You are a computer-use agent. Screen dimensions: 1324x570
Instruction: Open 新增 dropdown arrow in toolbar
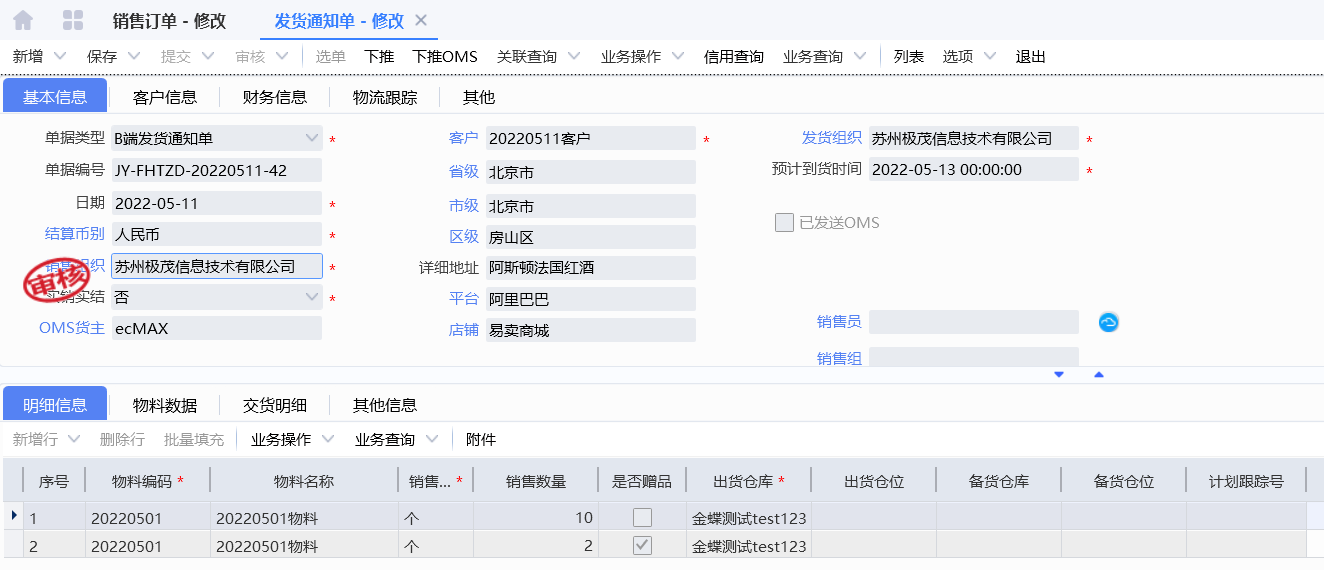[59, 57]
